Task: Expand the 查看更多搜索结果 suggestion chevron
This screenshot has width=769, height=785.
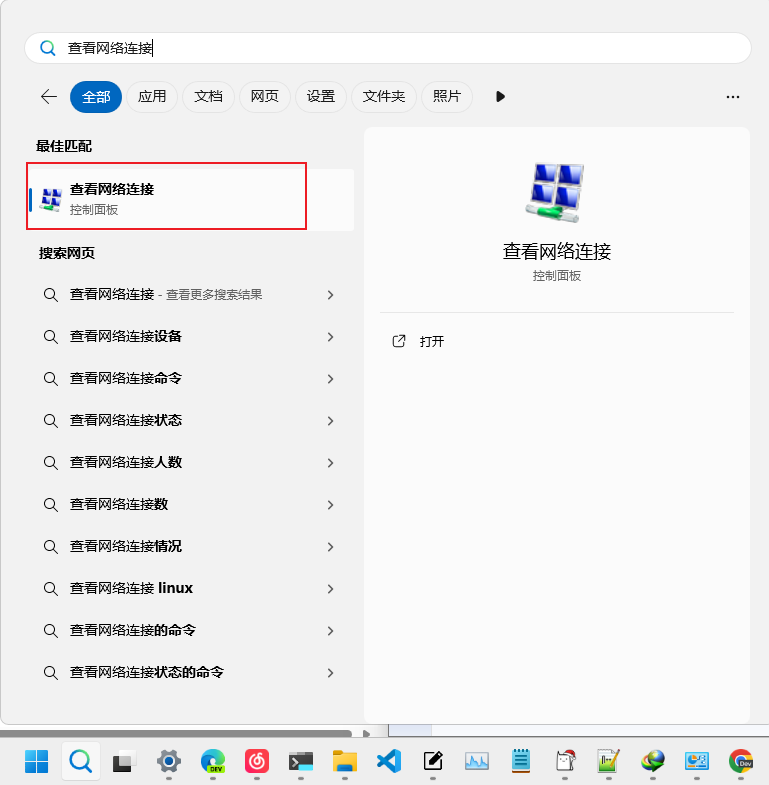Action: click(x=330, y=295)
